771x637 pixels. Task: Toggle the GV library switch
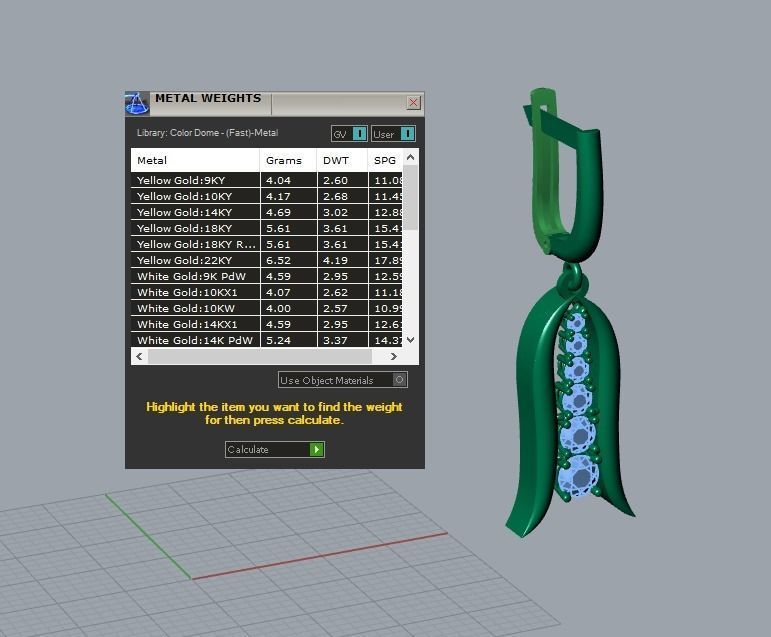[x=349, y=134]
